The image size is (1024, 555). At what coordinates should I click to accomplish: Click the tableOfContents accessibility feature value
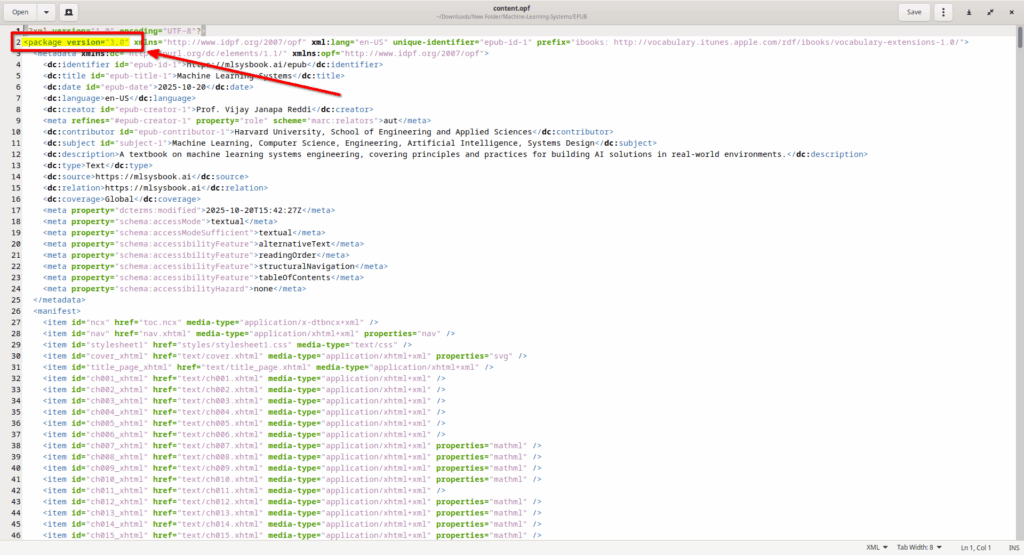click(295, 278)
